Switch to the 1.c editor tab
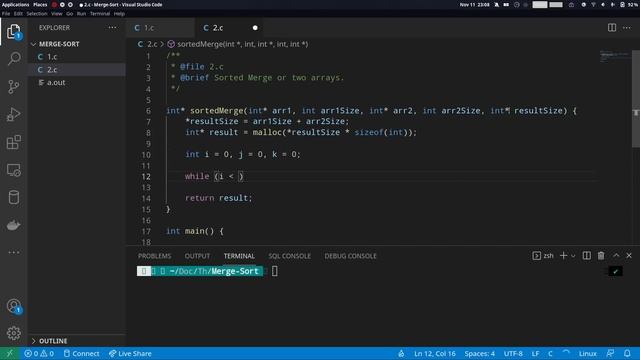640x360 pixels. (x=160, y=28)
